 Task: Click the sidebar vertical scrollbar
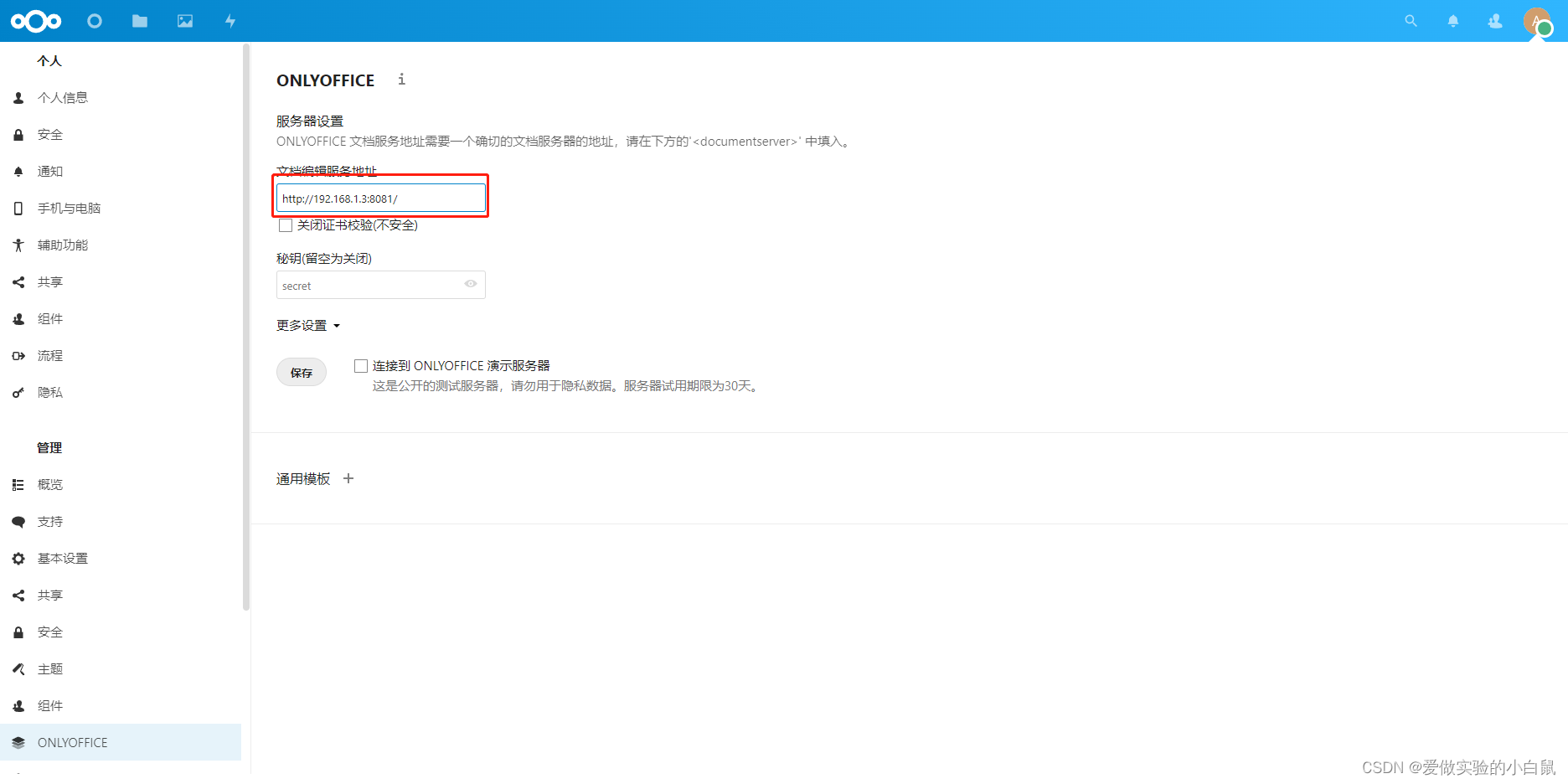(245, 327)
